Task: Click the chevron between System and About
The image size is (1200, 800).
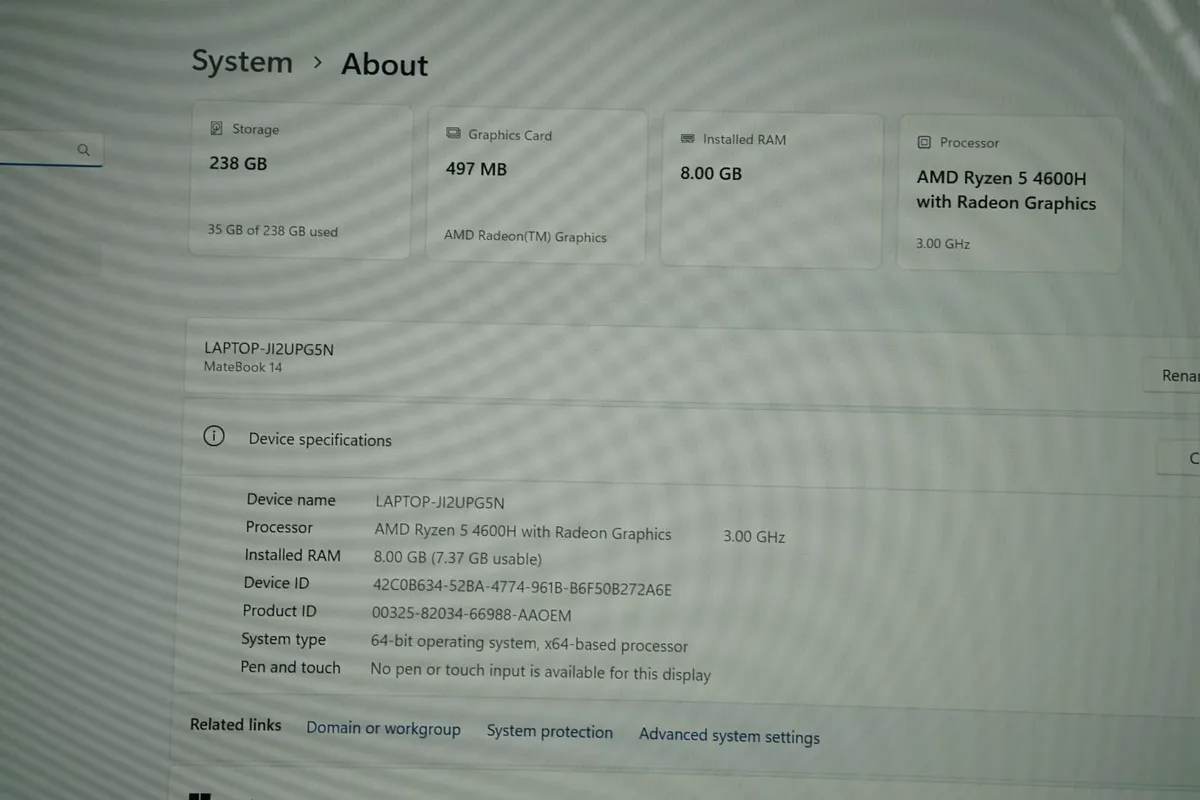Action: pyautogui.click(x=316, y=62)
